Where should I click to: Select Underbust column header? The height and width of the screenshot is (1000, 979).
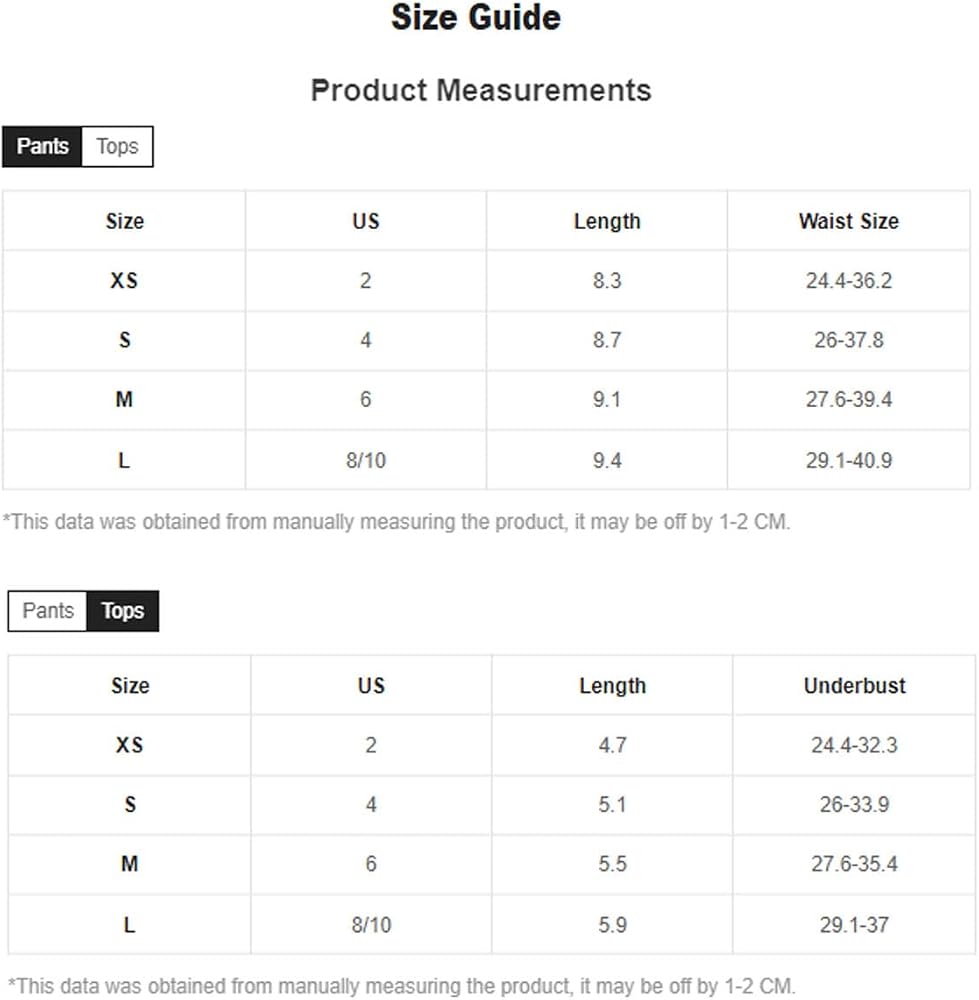855,686
